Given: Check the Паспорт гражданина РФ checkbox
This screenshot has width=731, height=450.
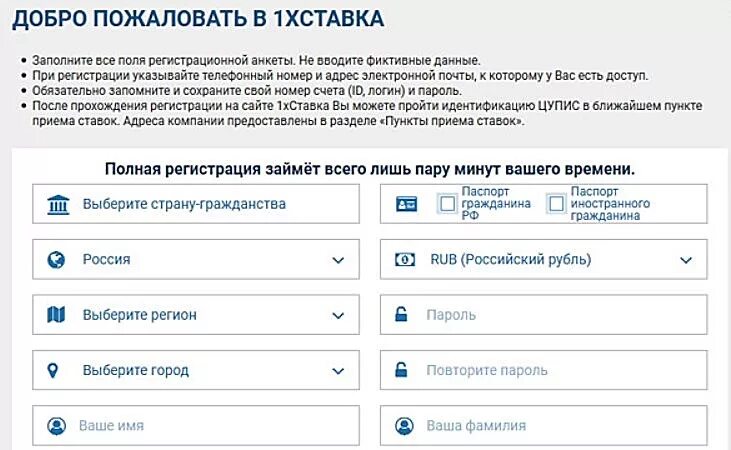Looking at the screenshot, I should [x=448, y=204].
